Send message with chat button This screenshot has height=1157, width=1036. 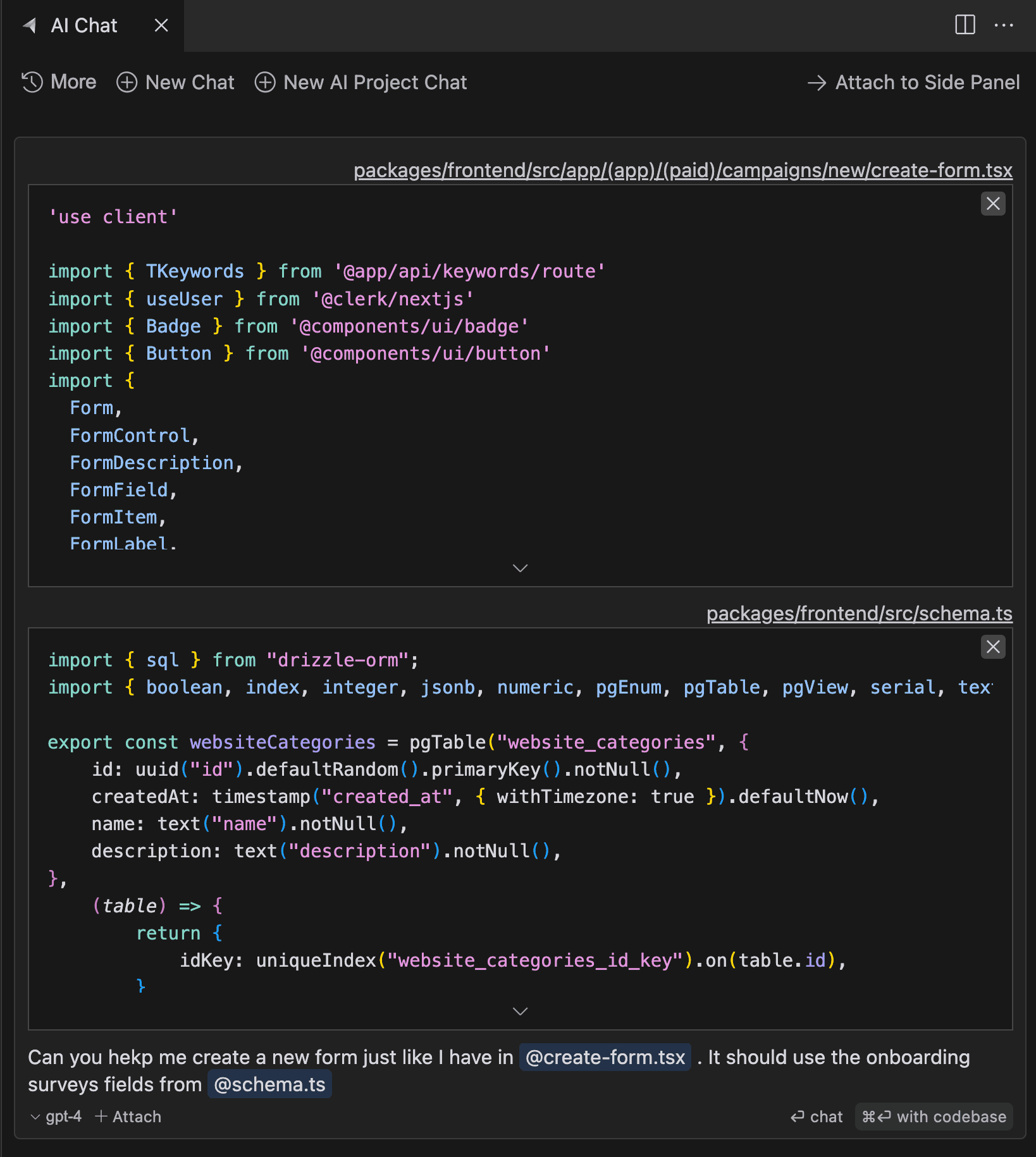[817, 1117]
